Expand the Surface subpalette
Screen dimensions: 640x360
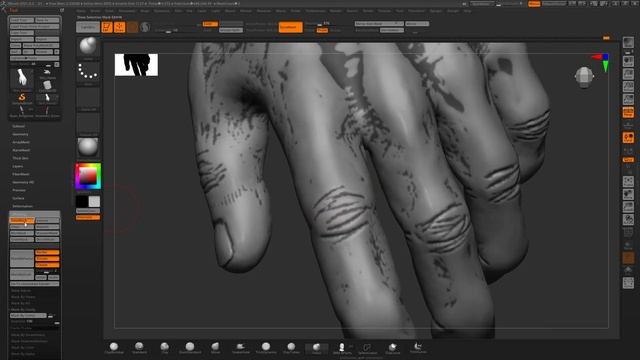18,198
